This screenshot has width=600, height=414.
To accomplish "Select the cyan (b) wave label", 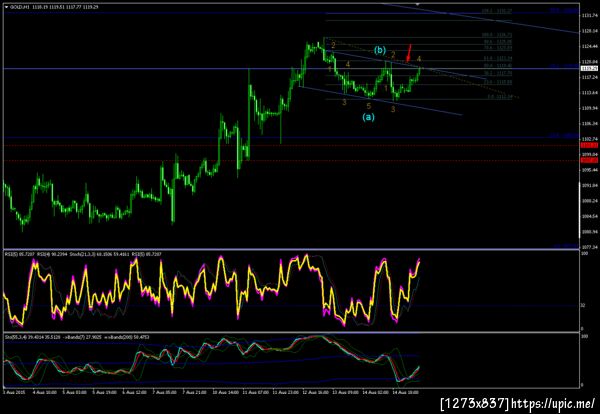I will click(380, 50).
